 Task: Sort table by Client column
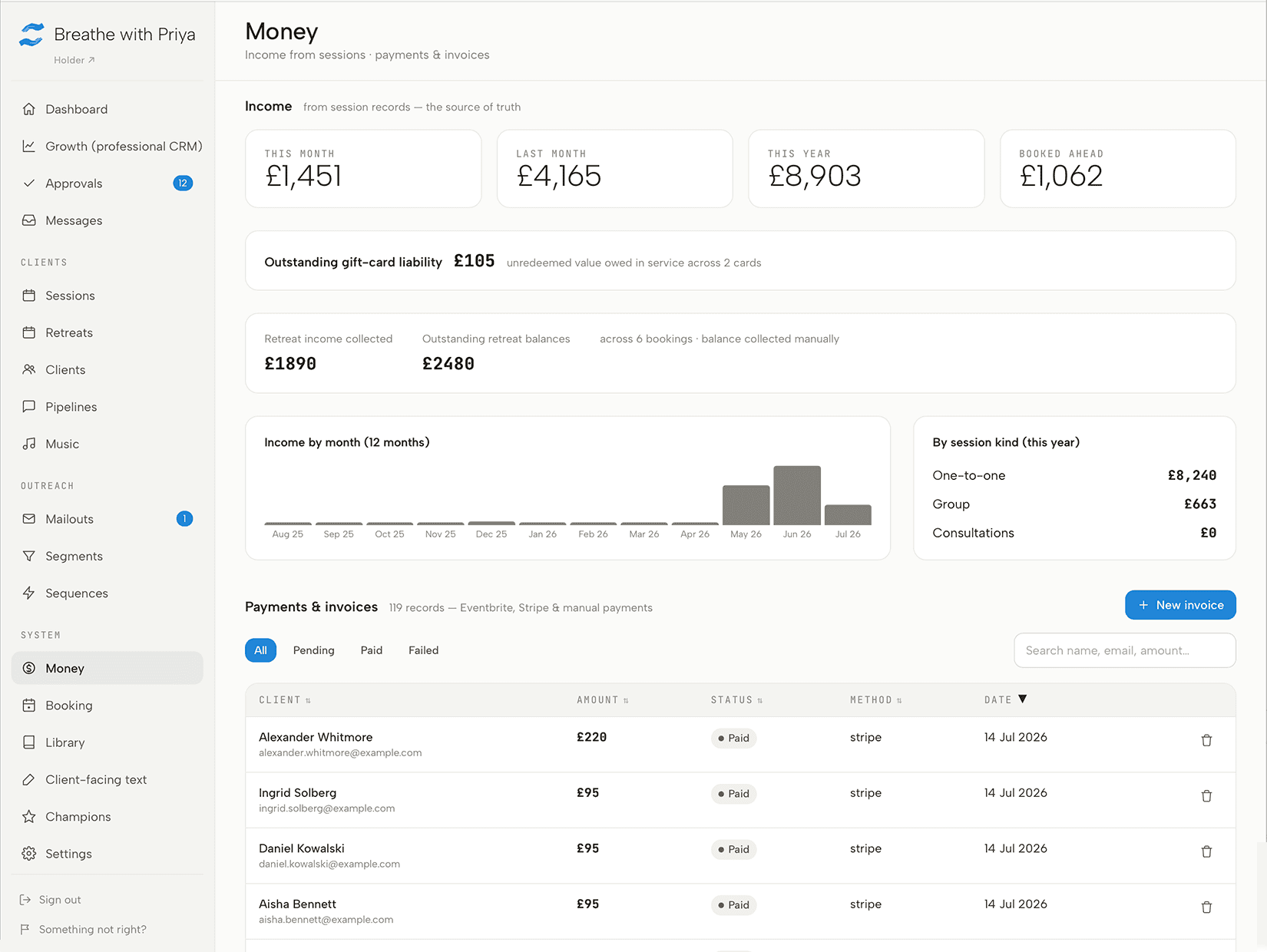point(285,700)
